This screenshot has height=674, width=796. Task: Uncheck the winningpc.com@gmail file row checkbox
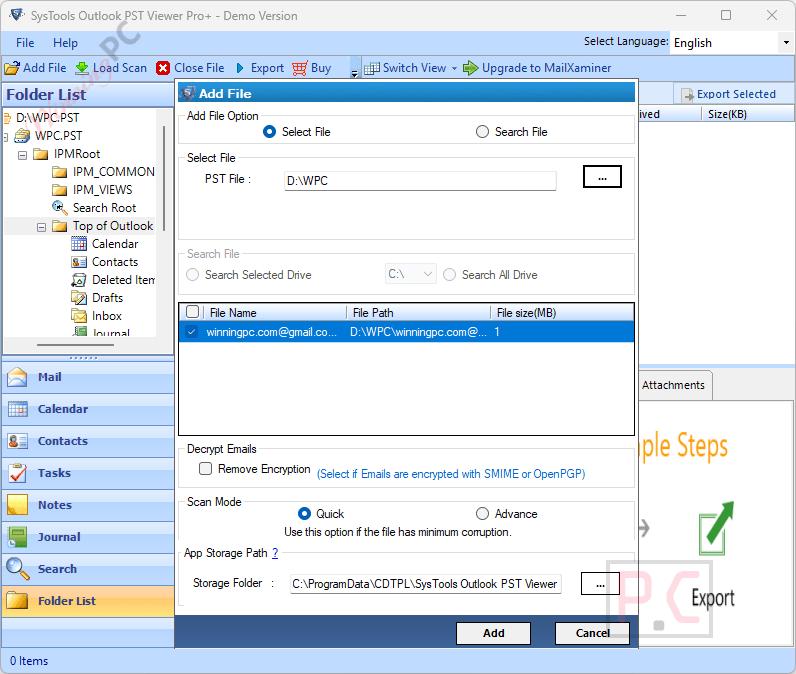pyautogui.click(x=191, y=332)
